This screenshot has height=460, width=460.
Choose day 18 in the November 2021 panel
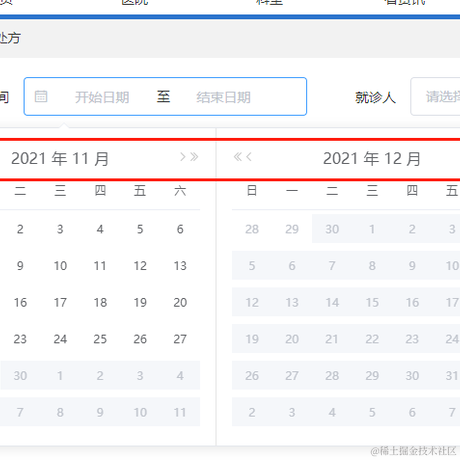pos(100,303)
